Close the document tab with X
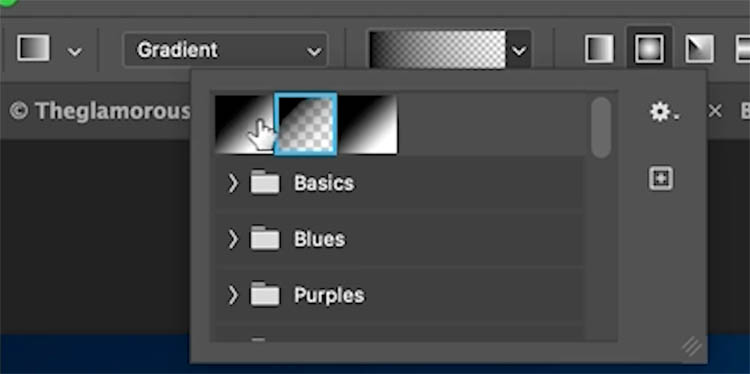This screenshot has width=750, height=374. point(715,111)
